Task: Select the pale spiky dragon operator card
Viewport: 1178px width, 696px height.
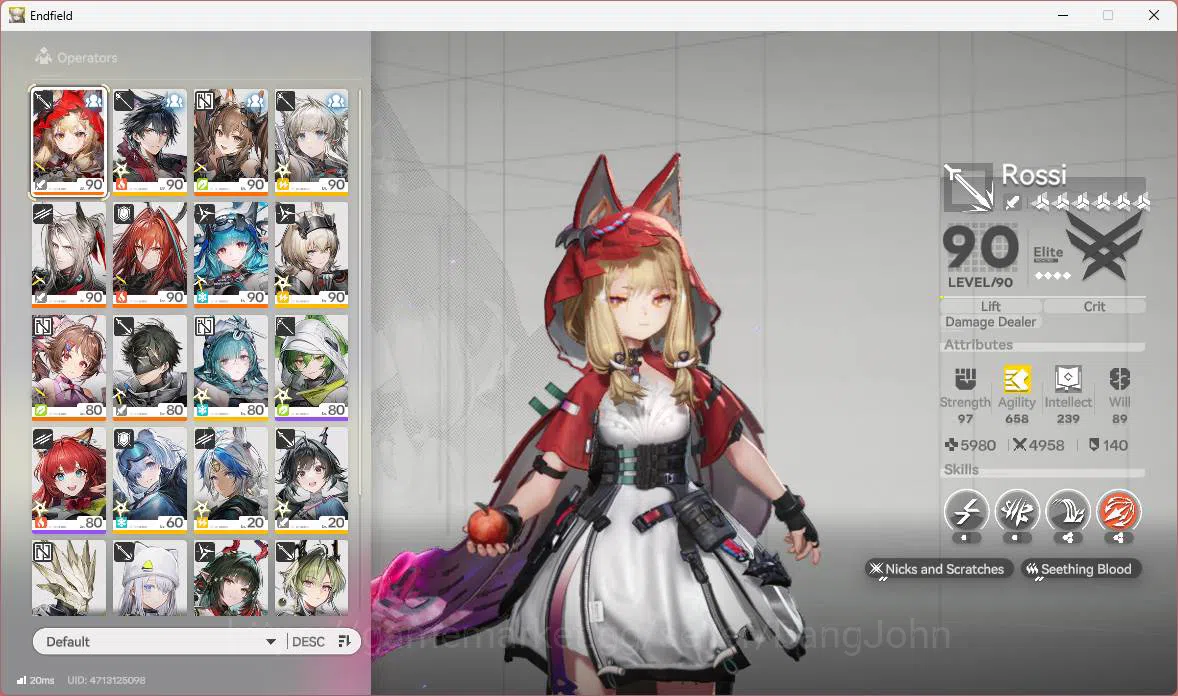Action: [68, 577]
